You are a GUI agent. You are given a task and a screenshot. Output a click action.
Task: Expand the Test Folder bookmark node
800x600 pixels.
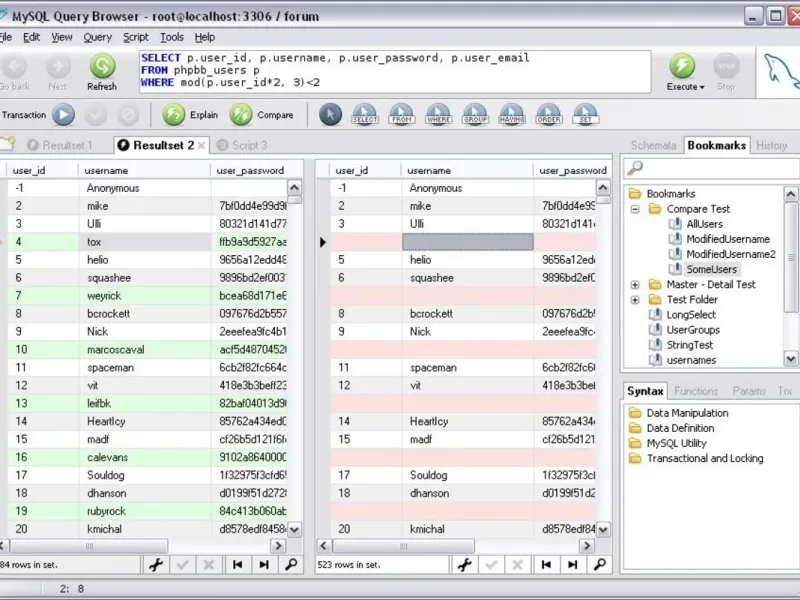pyautogui.click(x=635, y=300)
